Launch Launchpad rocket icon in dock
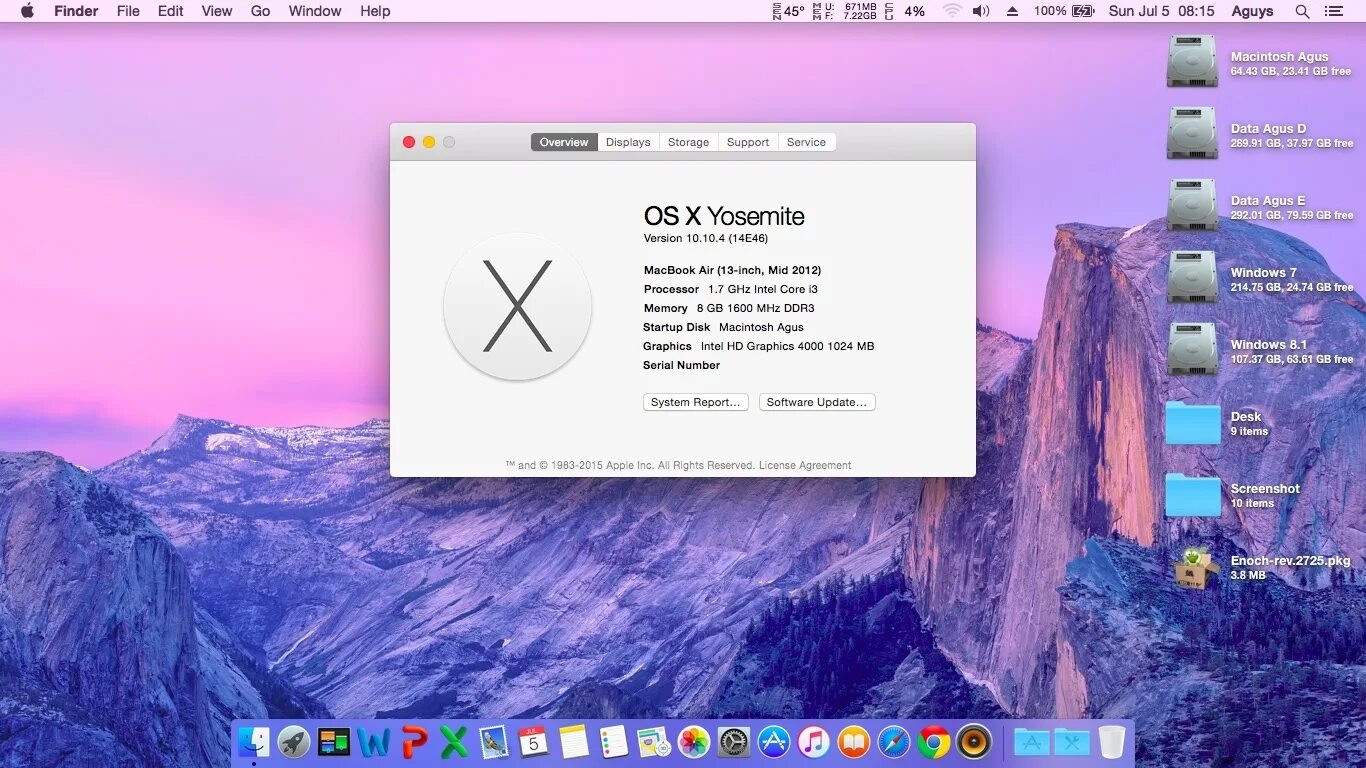The width and height of the screenshot is (1366, 768). (x=294, y=741)
